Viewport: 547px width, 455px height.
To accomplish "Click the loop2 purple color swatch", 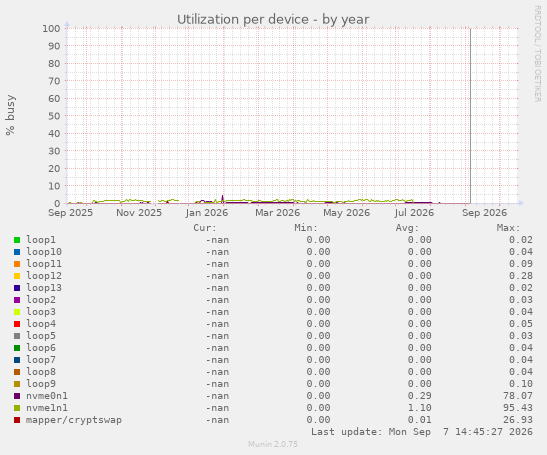I will coord(17,300).
